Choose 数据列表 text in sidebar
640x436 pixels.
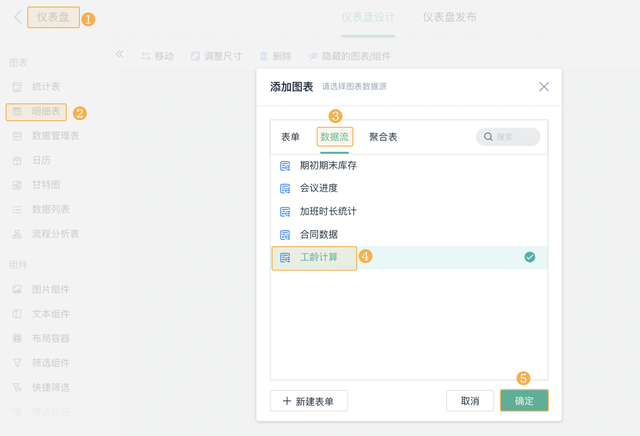coord(51,209)
